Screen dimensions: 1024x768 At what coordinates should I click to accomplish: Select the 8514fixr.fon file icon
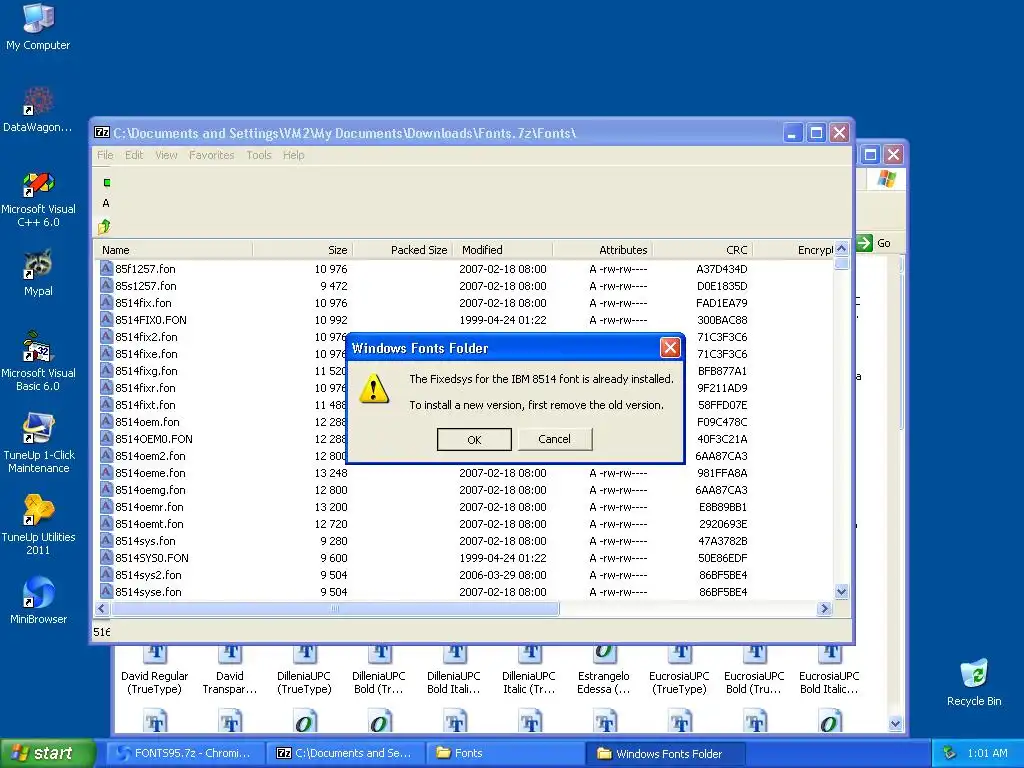point(106,387)
